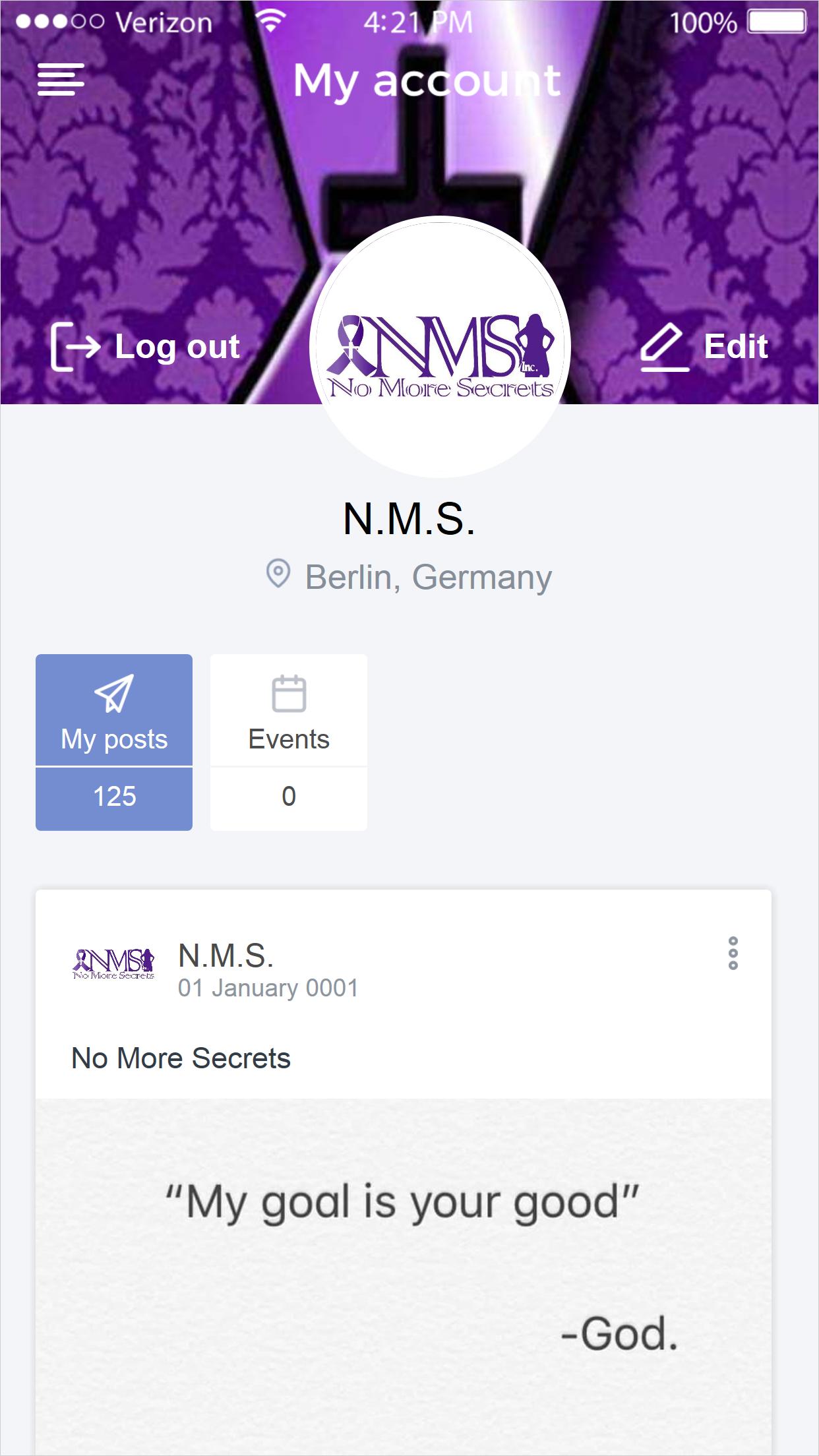Click the Log out arrow icon
Viewport: 819px width, 1456px height.
(75, 347)
